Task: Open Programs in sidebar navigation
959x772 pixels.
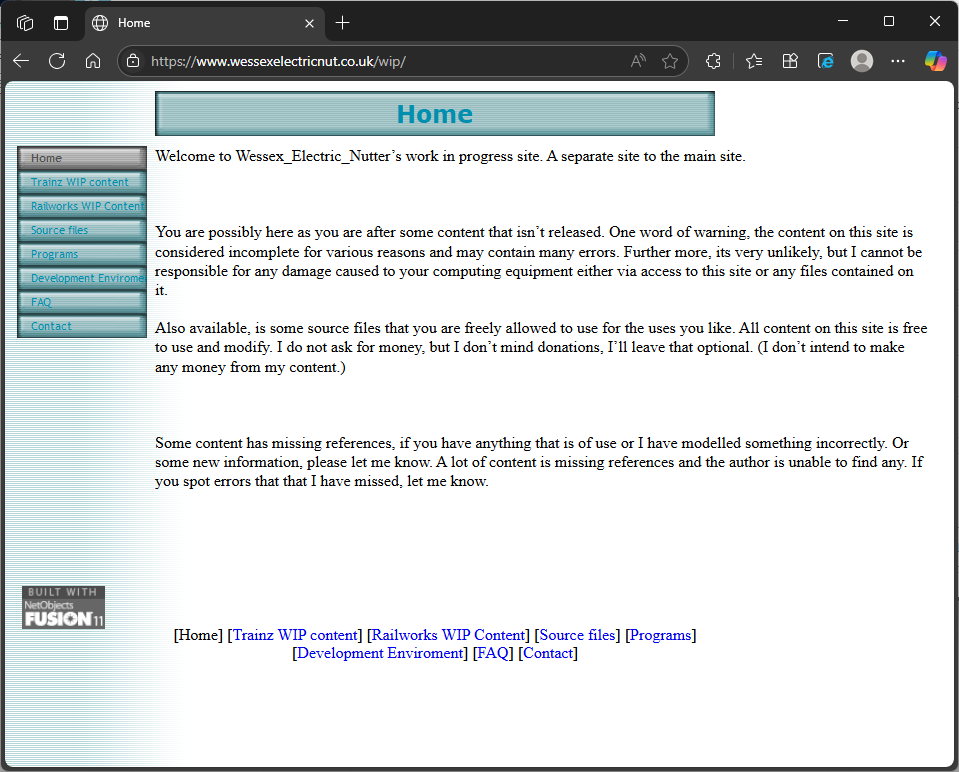Action: tap(82, 254)
